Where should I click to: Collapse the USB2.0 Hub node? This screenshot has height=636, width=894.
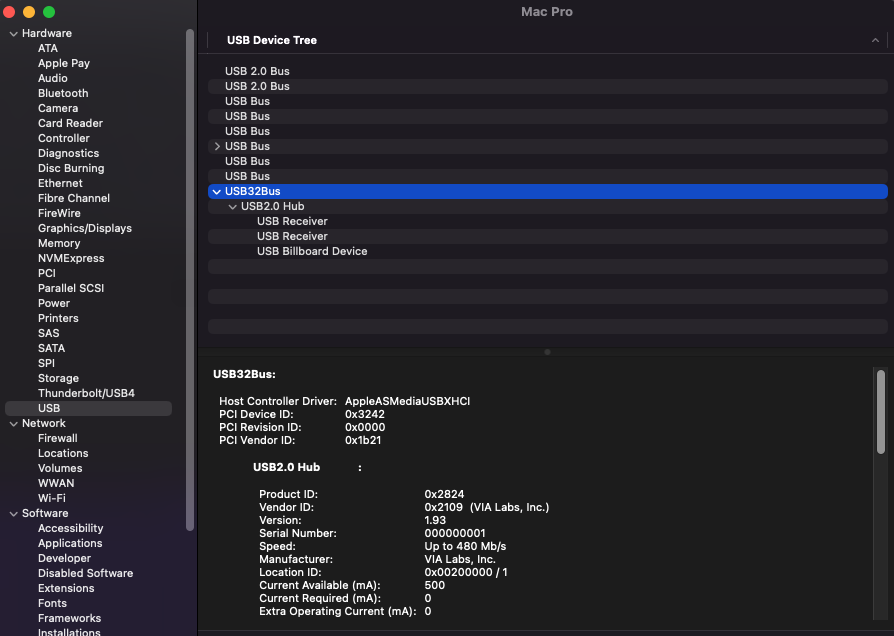232,207
